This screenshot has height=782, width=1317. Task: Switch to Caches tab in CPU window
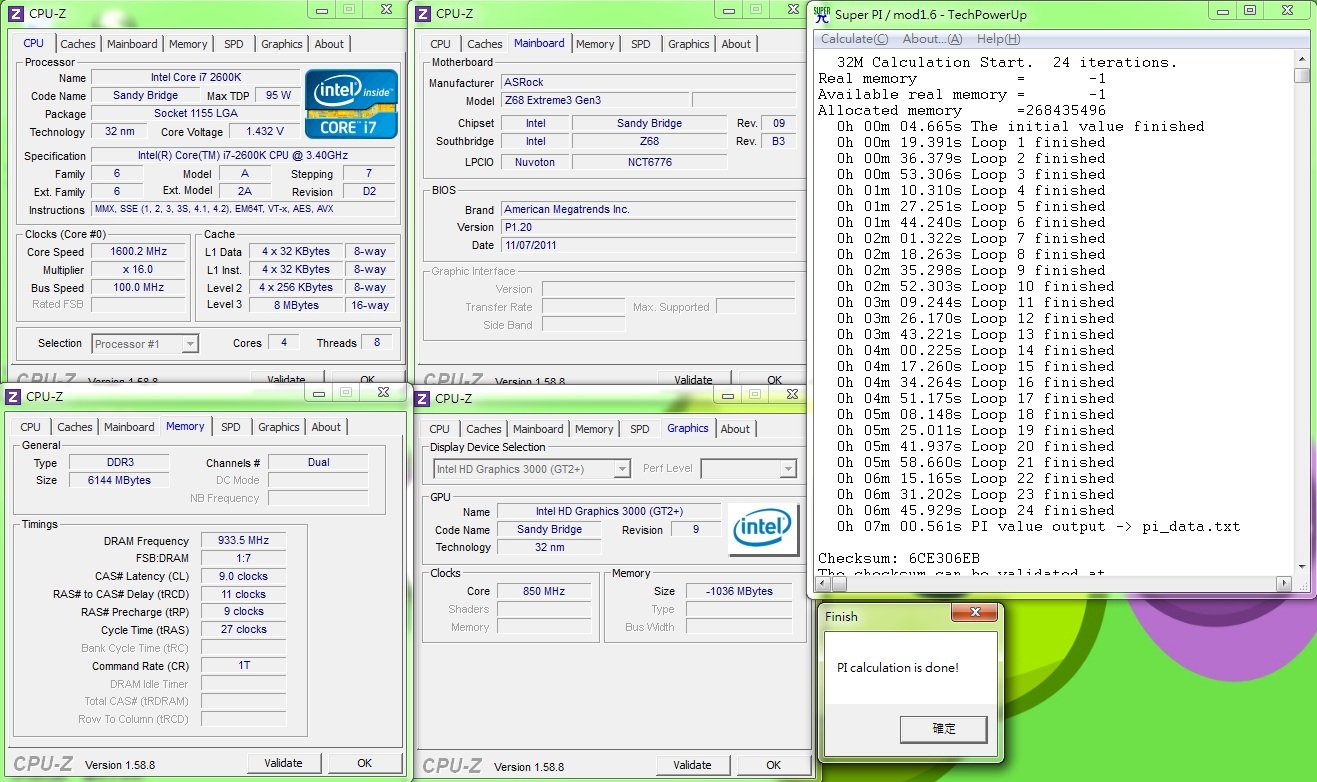click(78, 44)
